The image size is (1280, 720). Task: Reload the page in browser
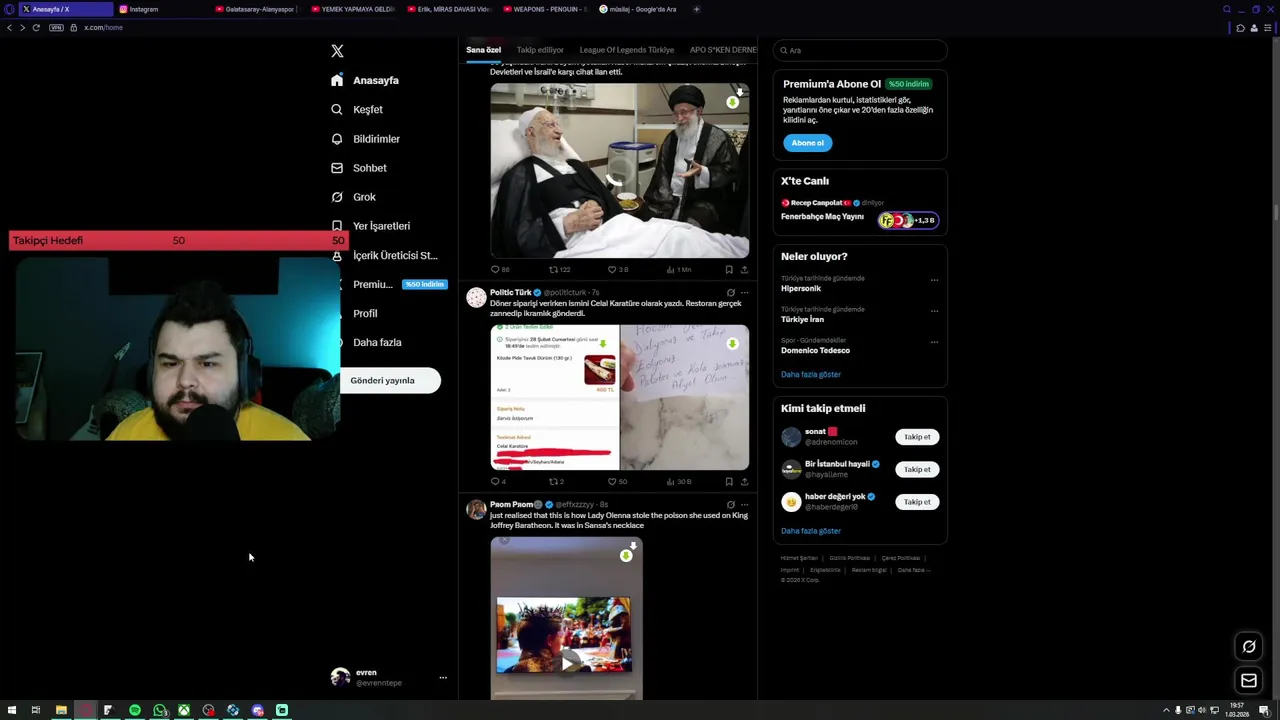pos(36,27)
